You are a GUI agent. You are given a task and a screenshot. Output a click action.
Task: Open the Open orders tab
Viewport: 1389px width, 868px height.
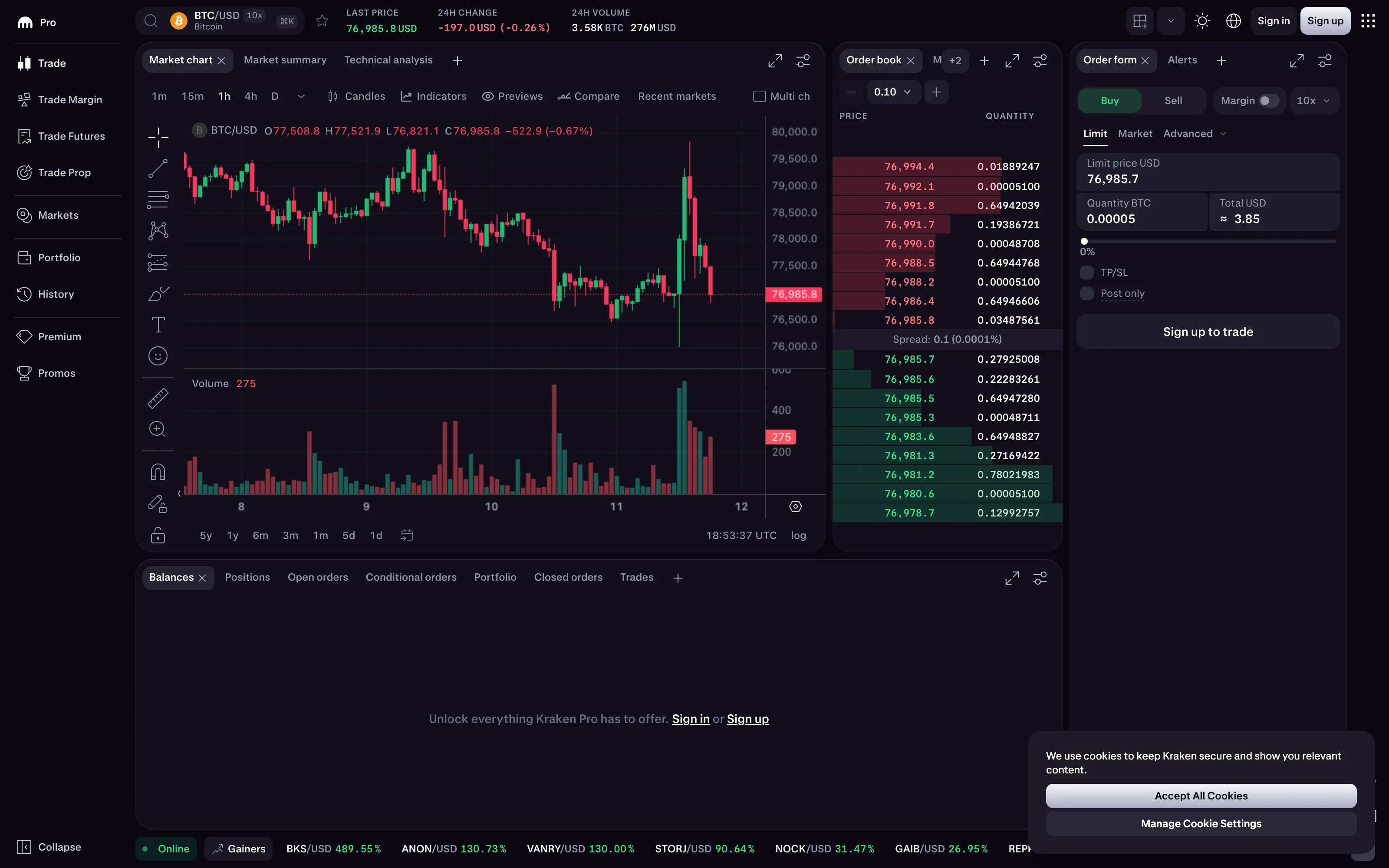[318, 578]
